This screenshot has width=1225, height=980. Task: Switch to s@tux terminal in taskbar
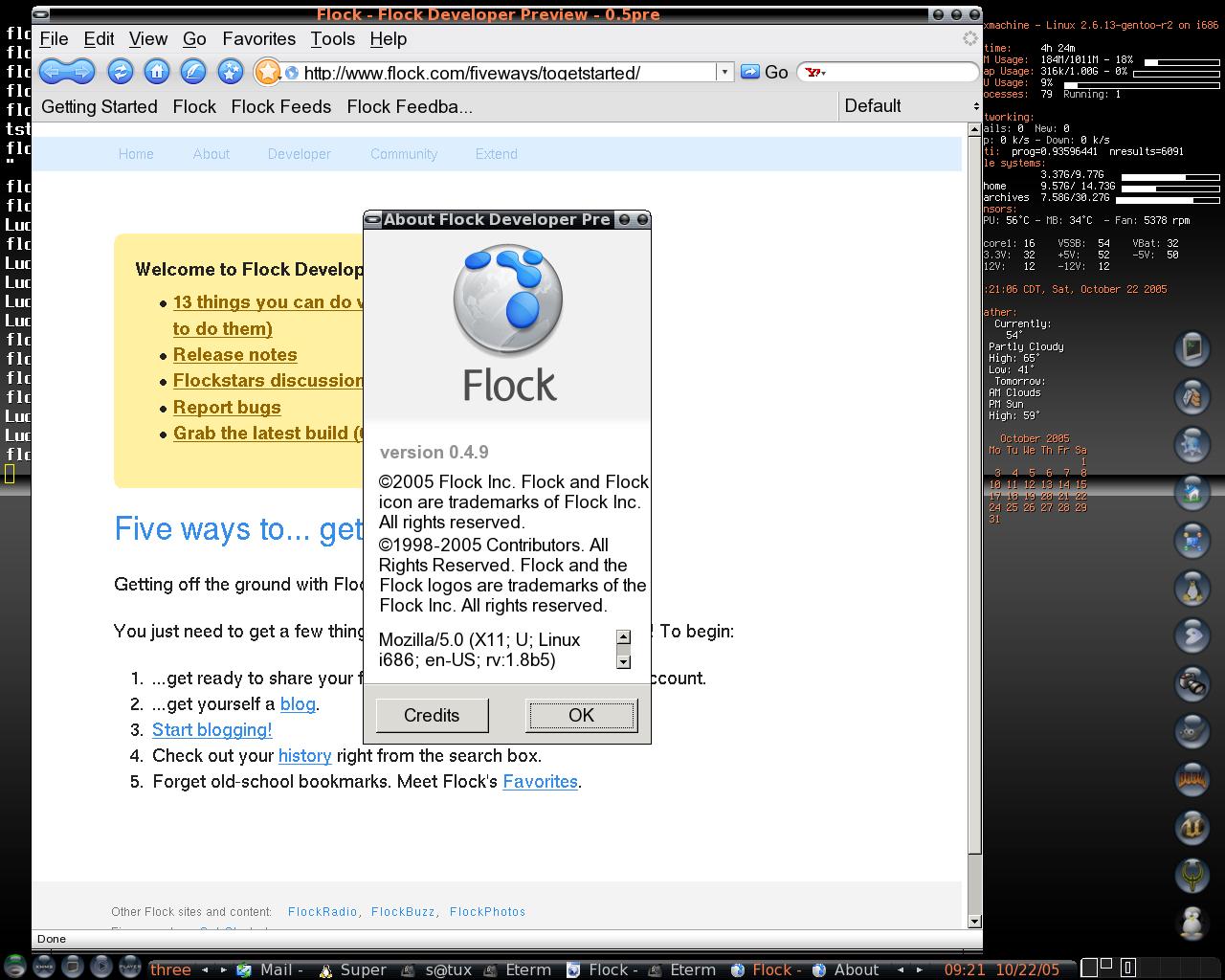pos(438,969)
